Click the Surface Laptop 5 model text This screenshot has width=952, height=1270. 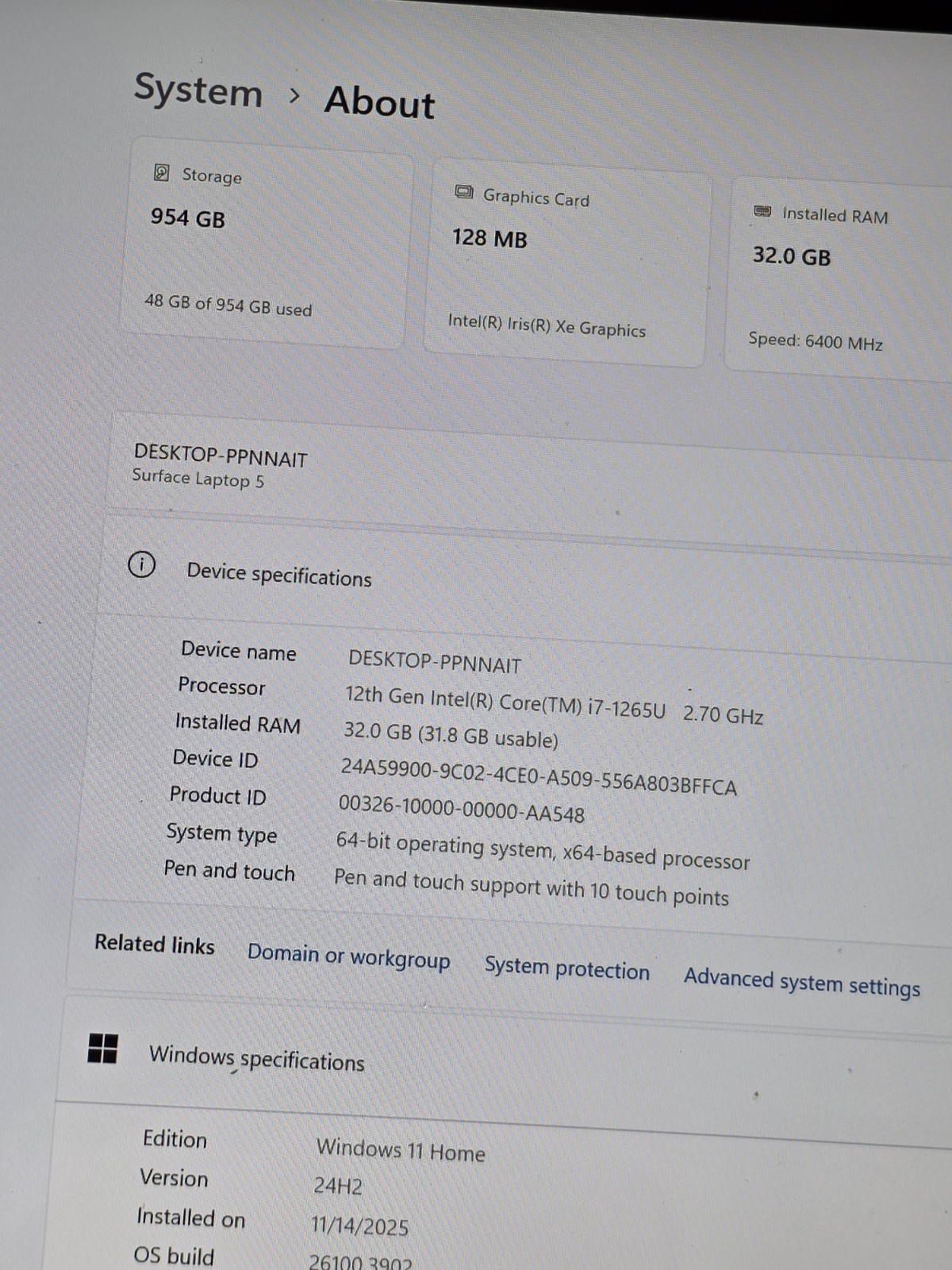[x=198, y=479]
